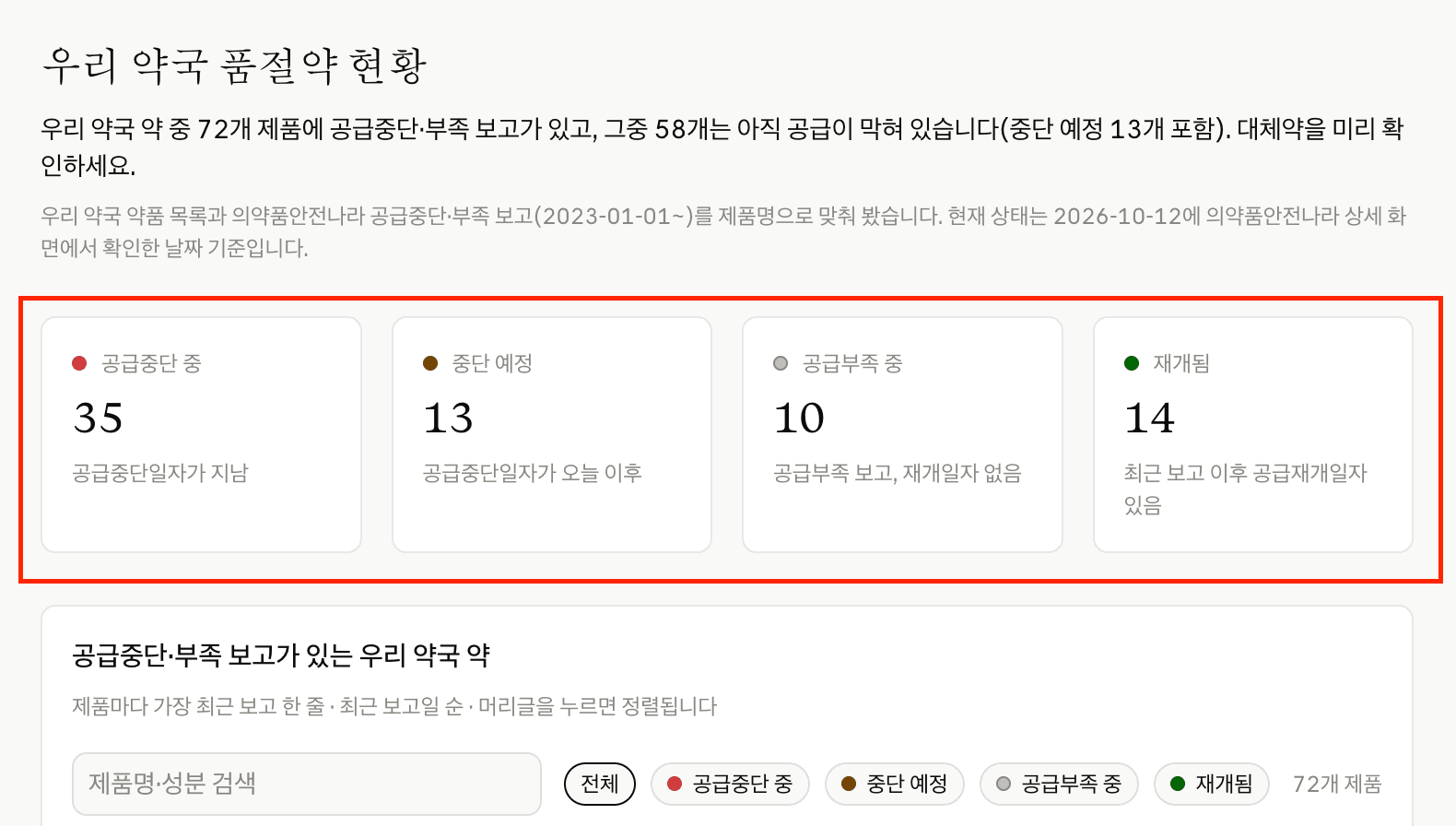Image resolution: width=1456 pixels, height=826 pixels.
Task: Click the brown dot on 중단 예정 card
Action: tap(430, 363)
